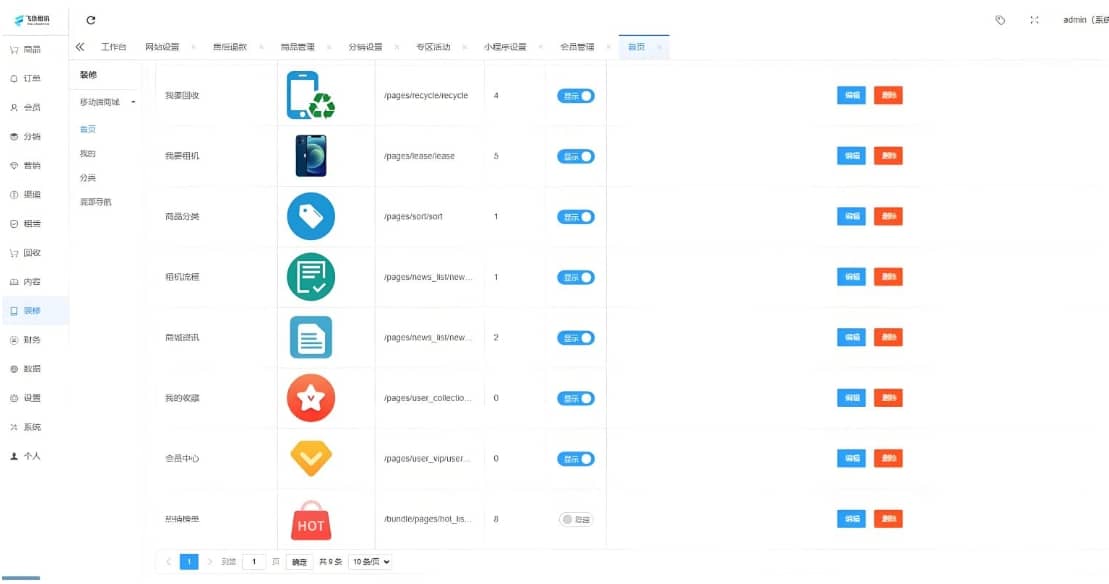Click the smartphone icon for 我要租机
1109x584 pixels.
(311, 155)
